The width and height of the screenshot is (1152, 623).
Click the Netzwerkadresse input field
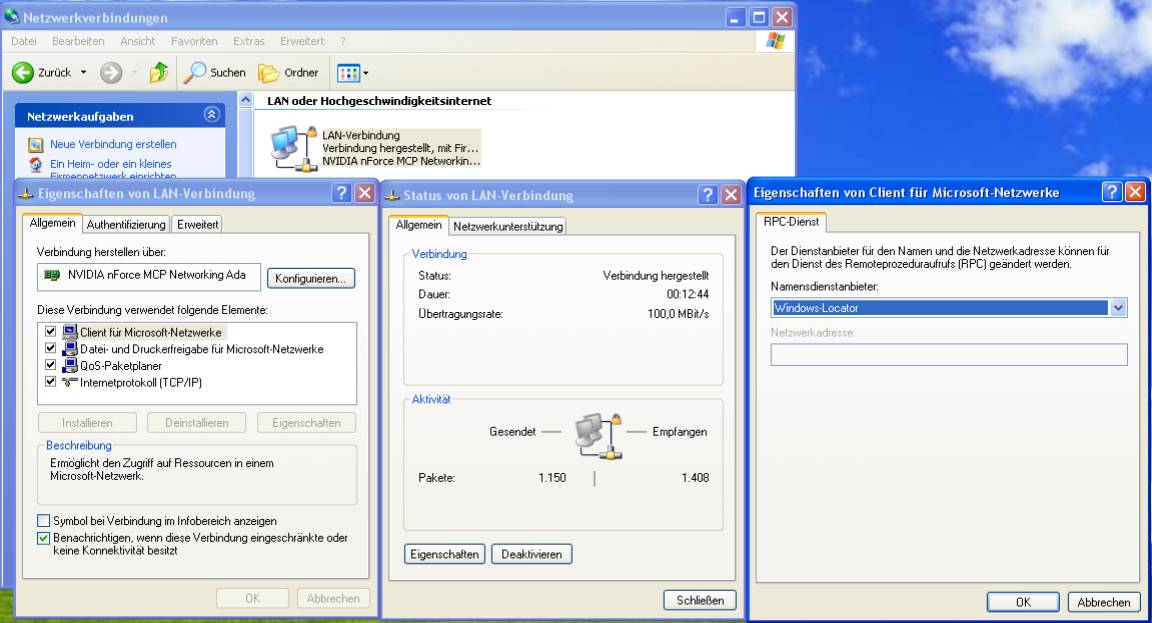(948, 355)
